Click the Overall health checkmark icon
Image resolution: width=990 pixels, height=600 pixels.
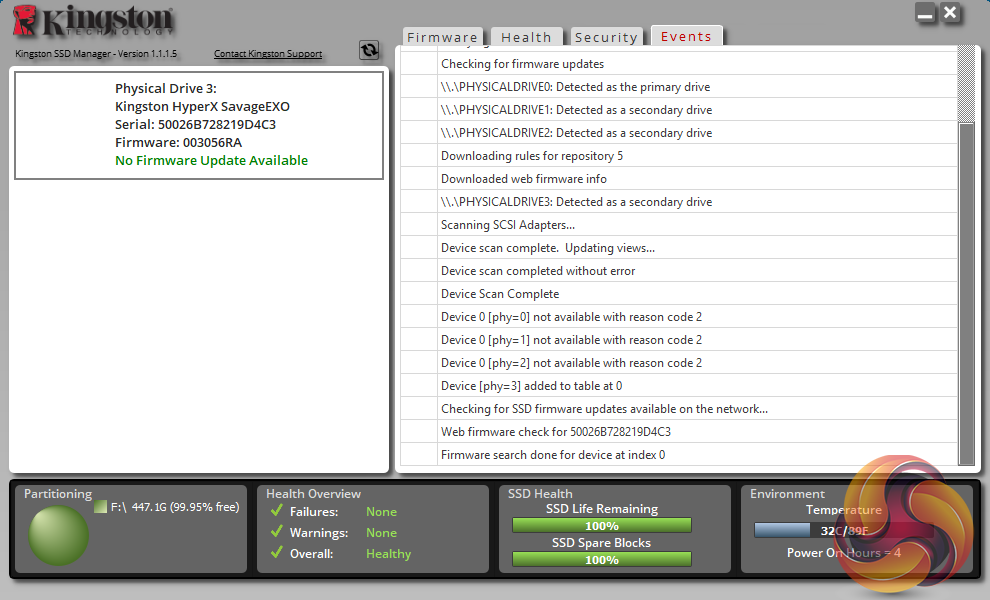point(277,553)
